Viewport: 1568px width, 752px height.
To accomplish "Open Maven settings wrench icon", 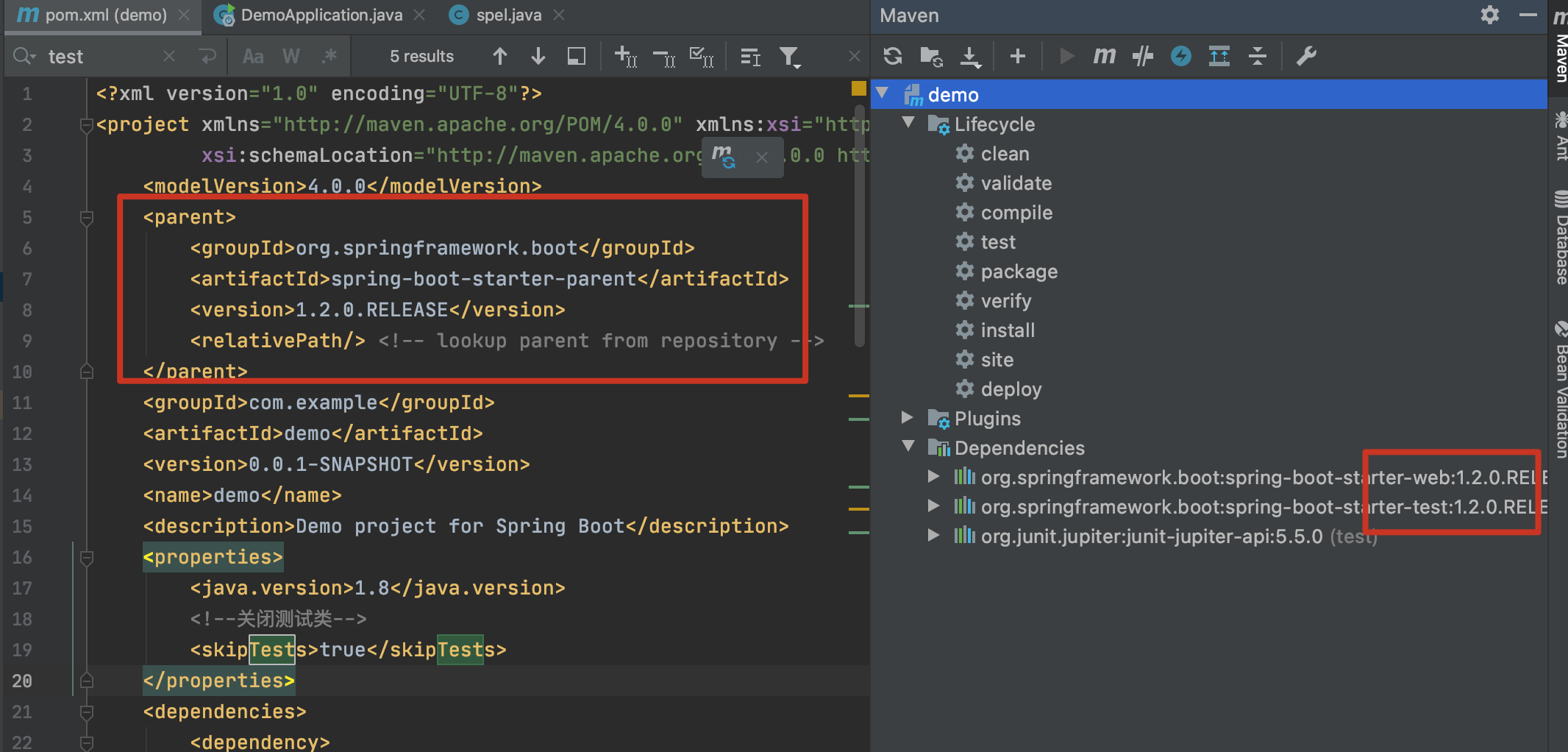I will click(x=1306, y=56).
